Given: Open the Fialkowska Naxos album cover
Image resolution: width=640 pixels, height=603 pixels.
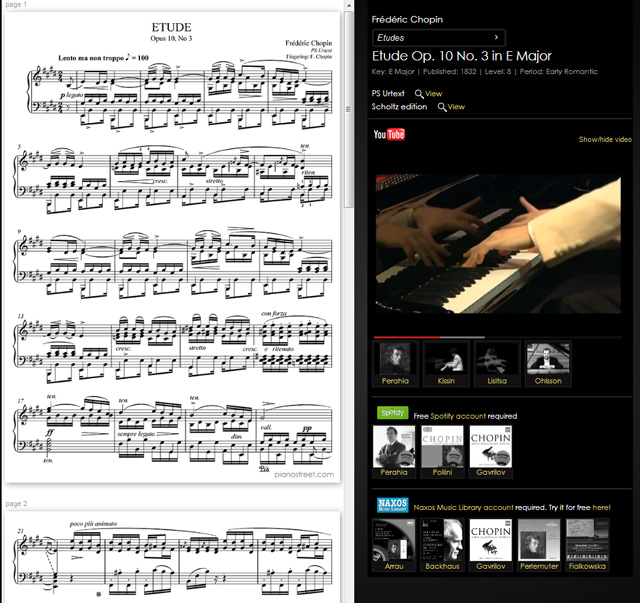Looking at the screenshot, I should [587, 540].
